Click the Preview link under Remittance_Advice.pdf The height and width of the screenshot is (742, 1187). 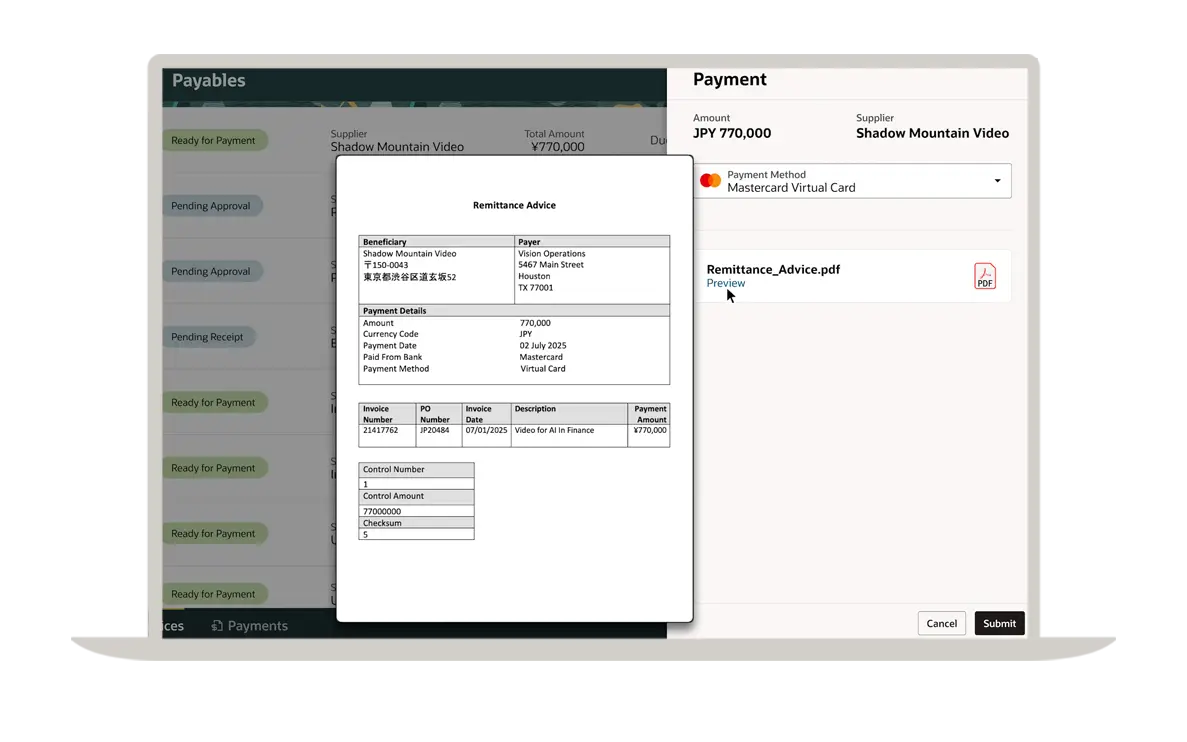pos(725,284)
